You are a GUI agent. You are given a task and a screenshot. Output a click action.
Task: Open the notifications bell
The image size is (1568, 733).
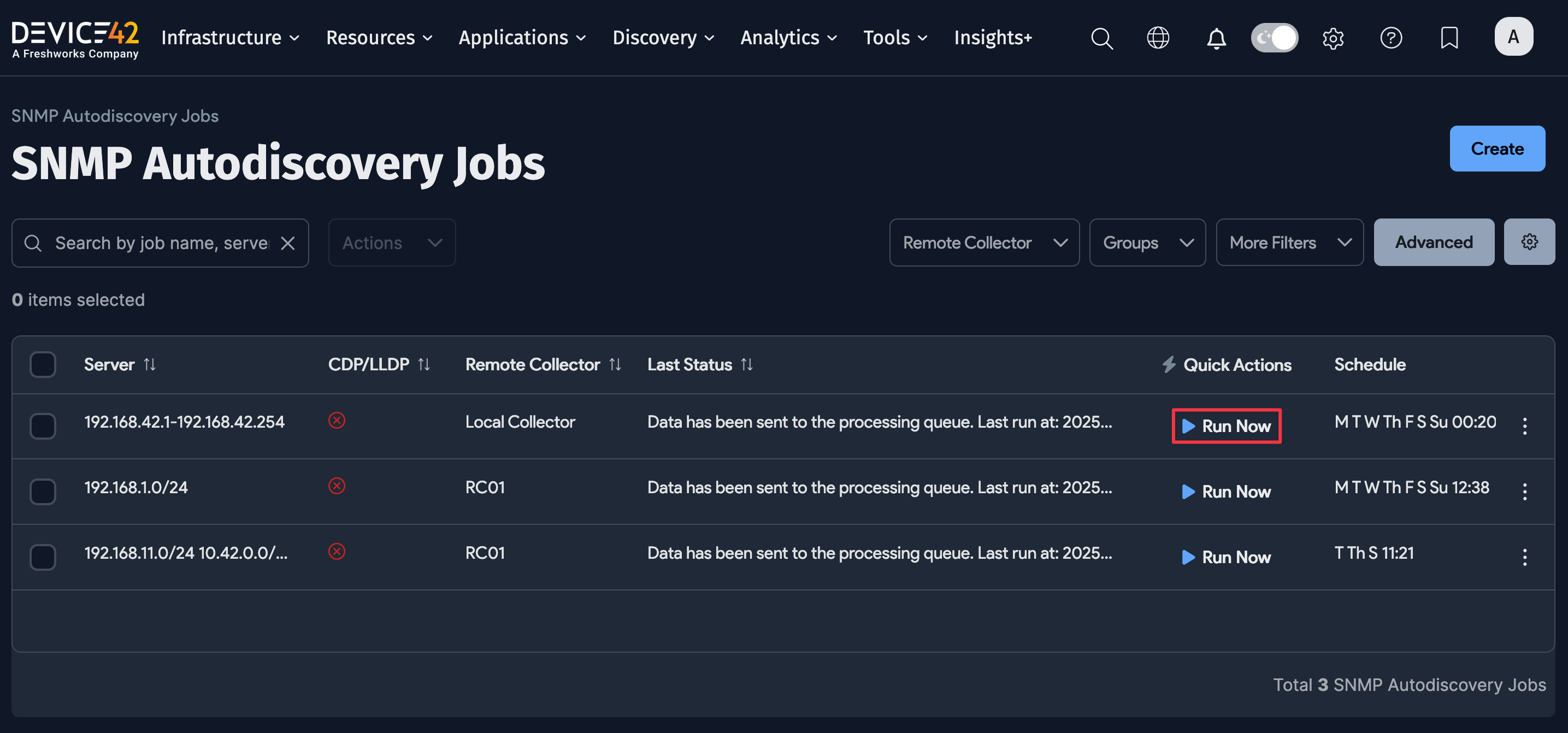(1216, 38)
